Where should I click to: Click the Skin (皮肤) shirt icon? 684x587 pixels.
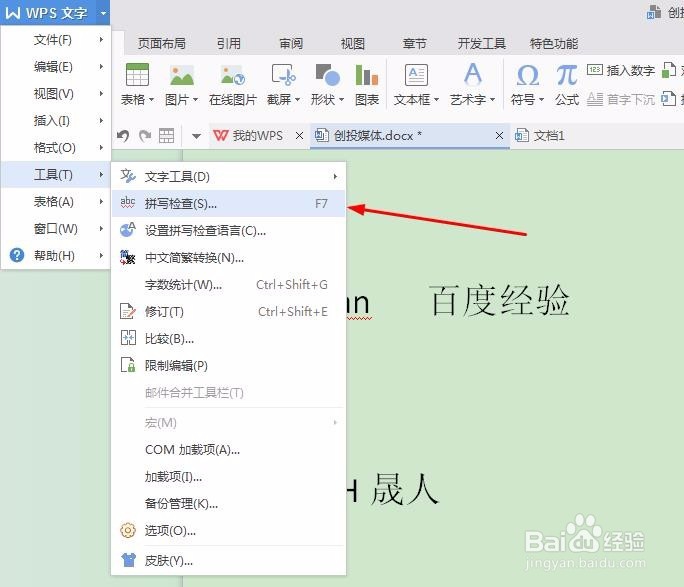[128, 560]
